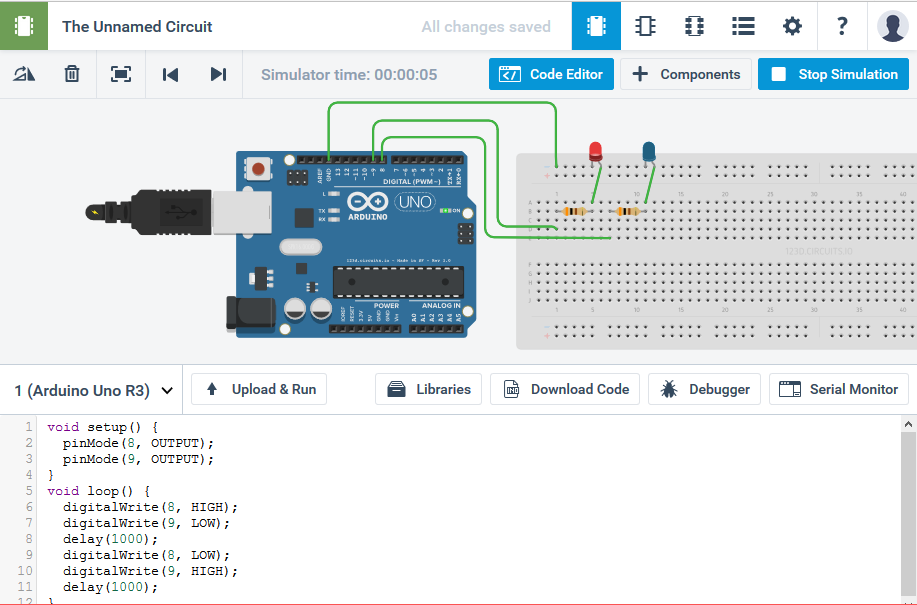Screen dimensions: 917x605
Task: Open Bill of Materials list icon
Action: point(743,26)
